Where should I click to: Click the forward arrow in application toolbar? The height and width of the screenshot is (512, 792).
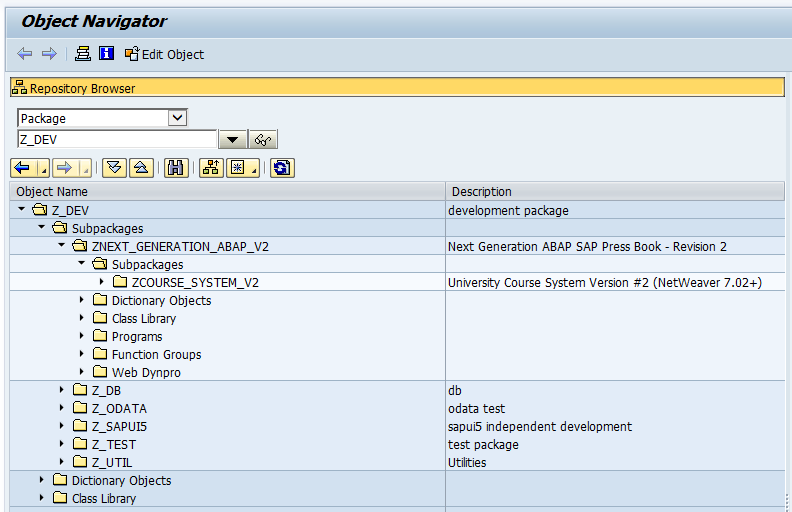49,54
